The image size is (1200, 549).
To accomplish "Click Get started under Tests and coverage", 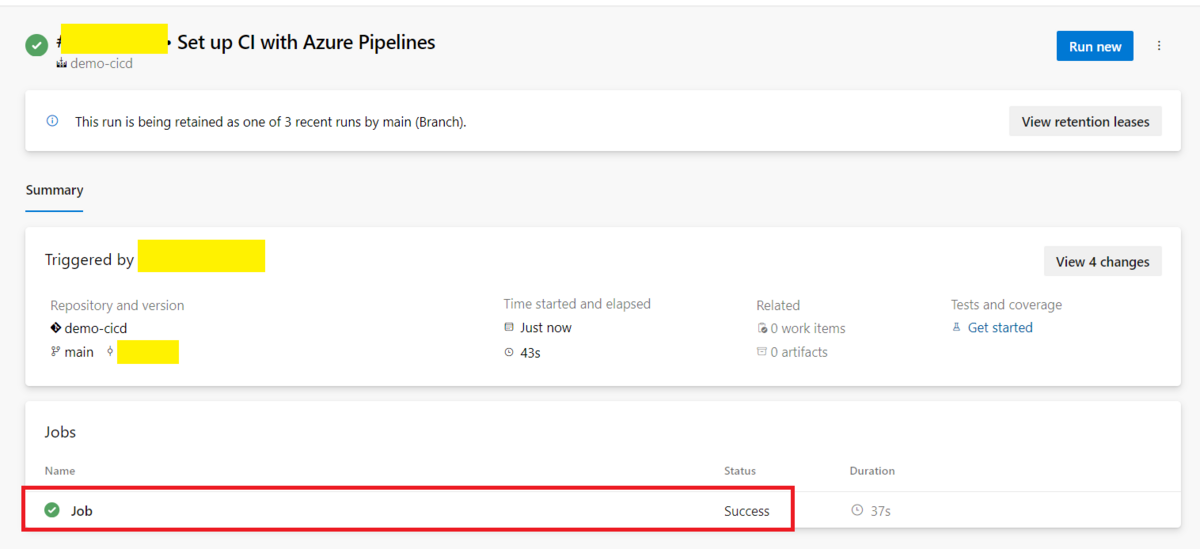I will point(1000,328).
